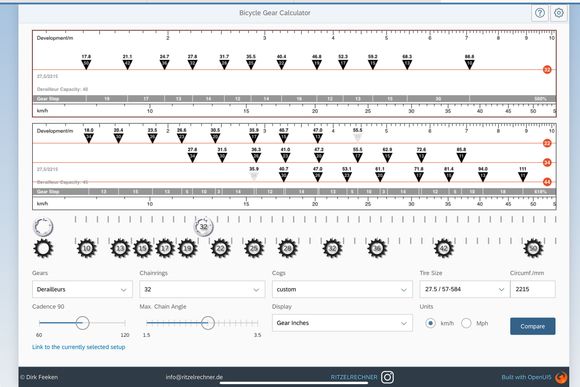Open the settings gear icon
The image size is (580, 387).
coord(559,13)
